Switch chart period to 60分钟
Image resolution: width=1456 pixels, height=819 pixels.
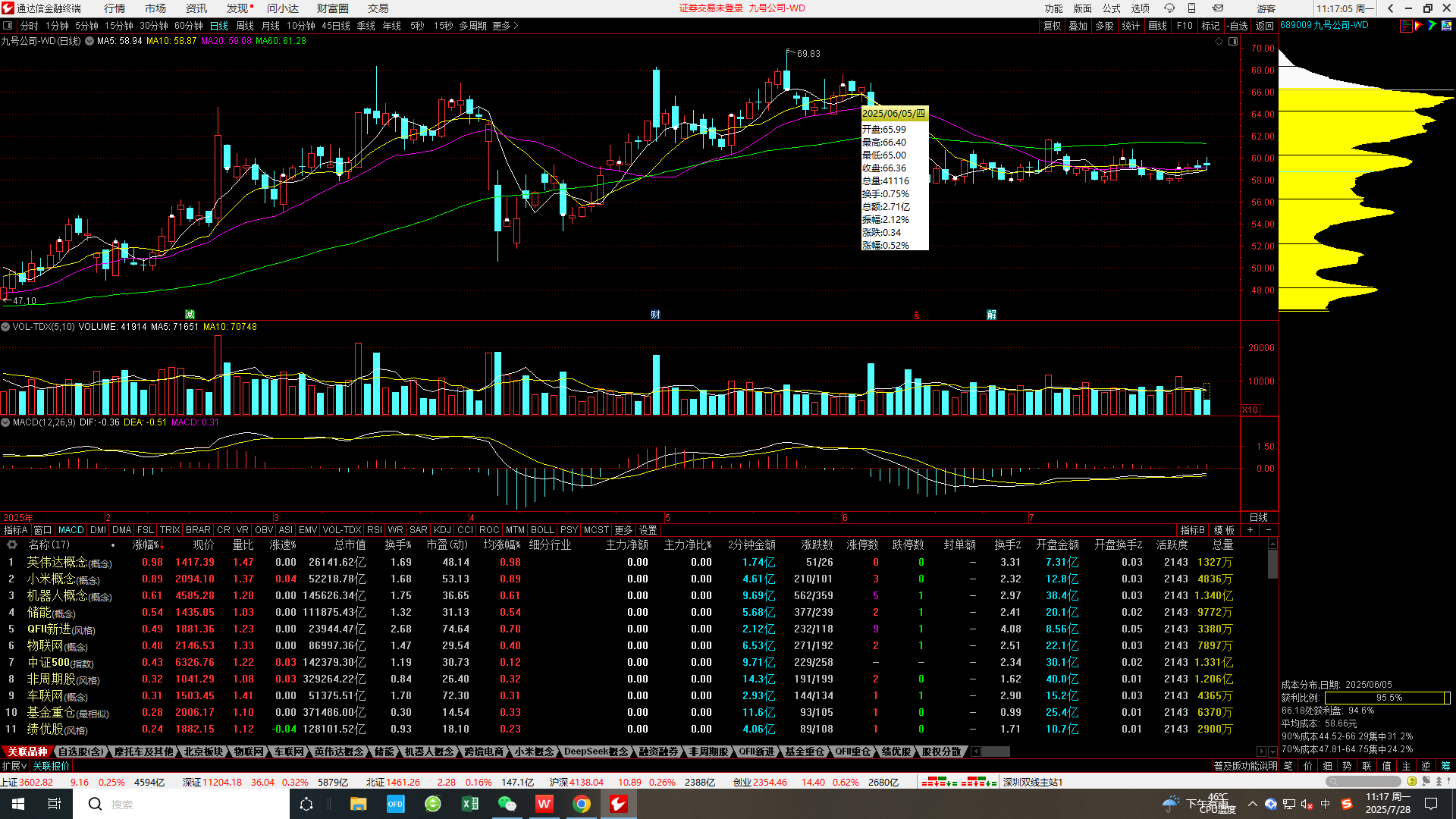point(189,26)
